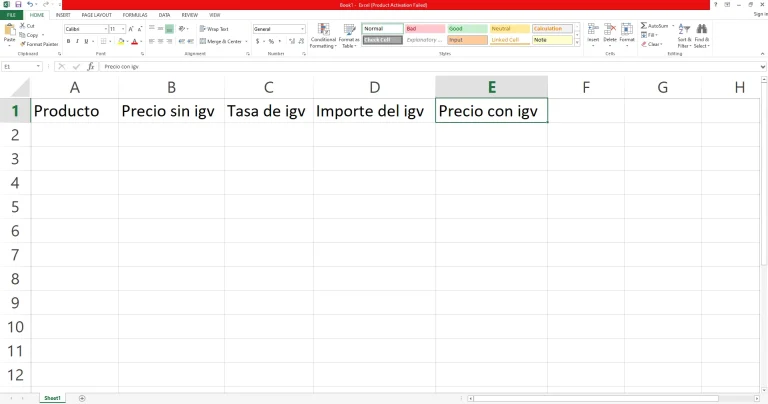This screenshot has width=768, height=404.
Task: Open Sort & Filter options
Action: point(684,35)
